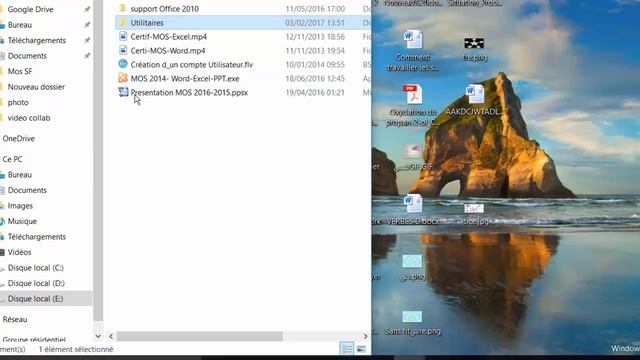Image resolution: width=640 pixels, height=360 pixels.
Task: Open quick access Bureau with pin
Action: (x=20, y=24)
